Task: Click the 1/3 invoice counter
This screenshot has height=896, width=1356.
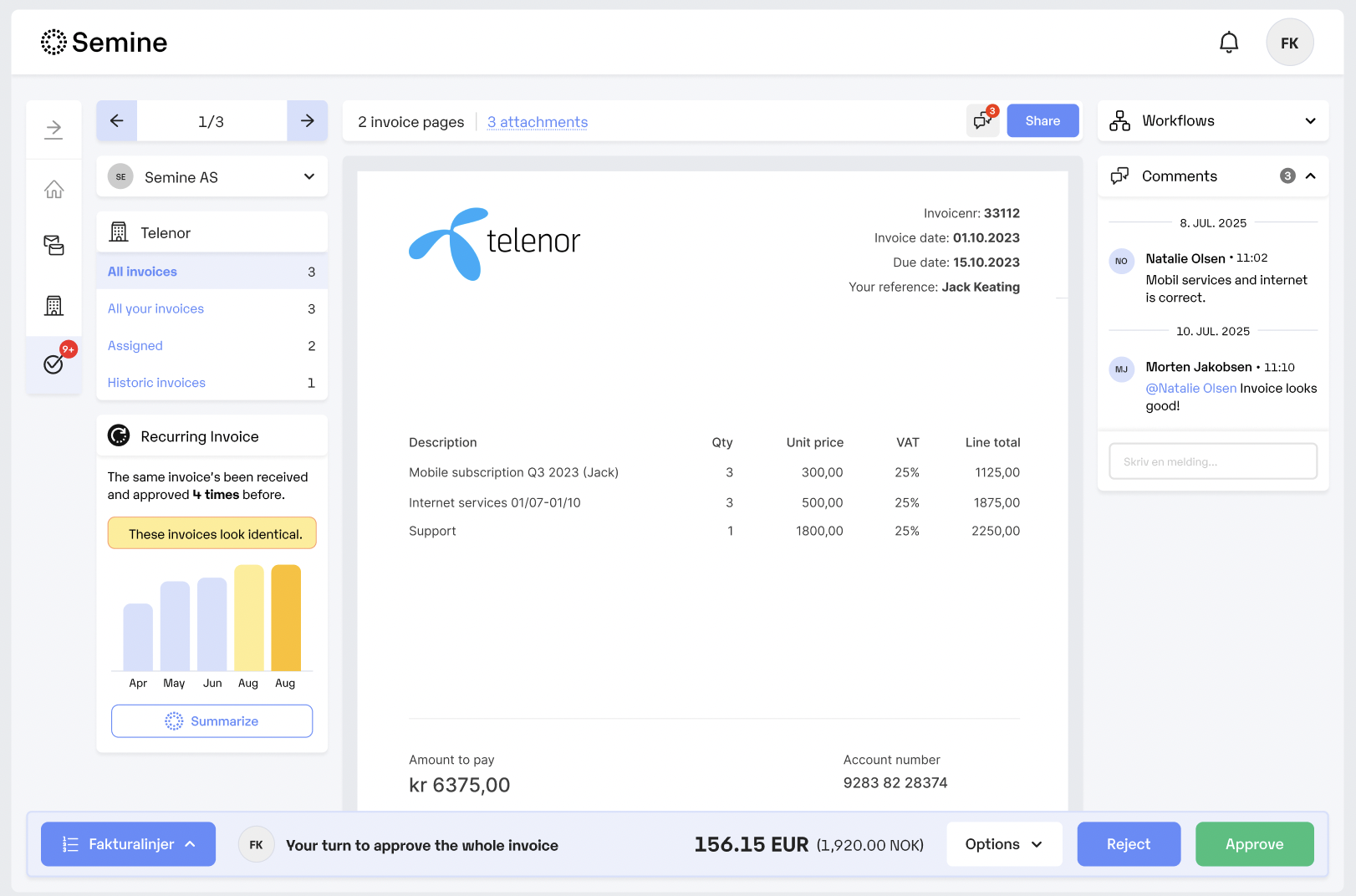Action: point(212,122)
